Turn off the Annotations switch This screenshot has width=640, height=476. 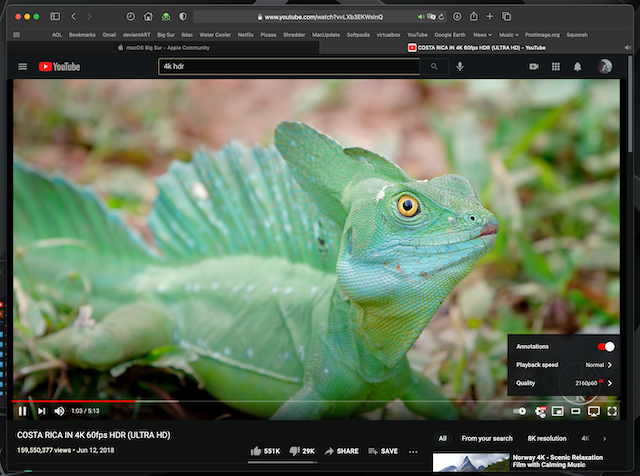pyautogui.click(x=606, y=346)
